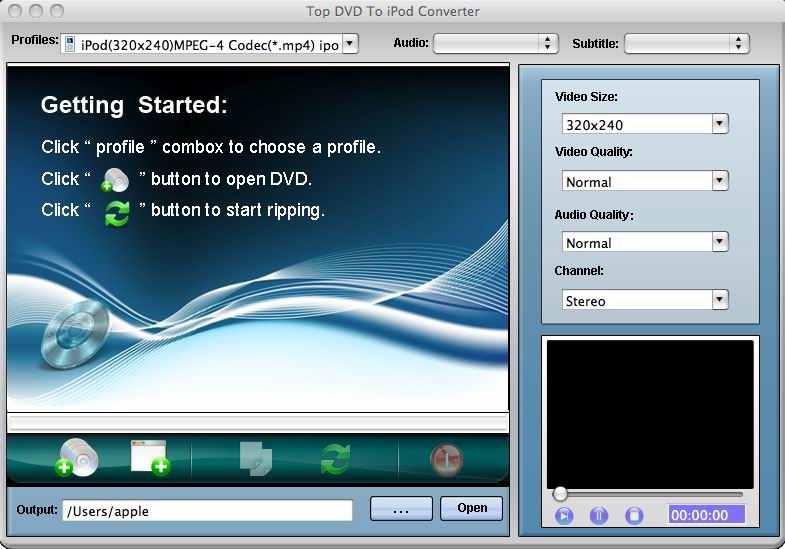Click the copy pages toolbar icon
Image resolution: width=785 pixels, height=549 pixels.
click(x=256, y=458)
